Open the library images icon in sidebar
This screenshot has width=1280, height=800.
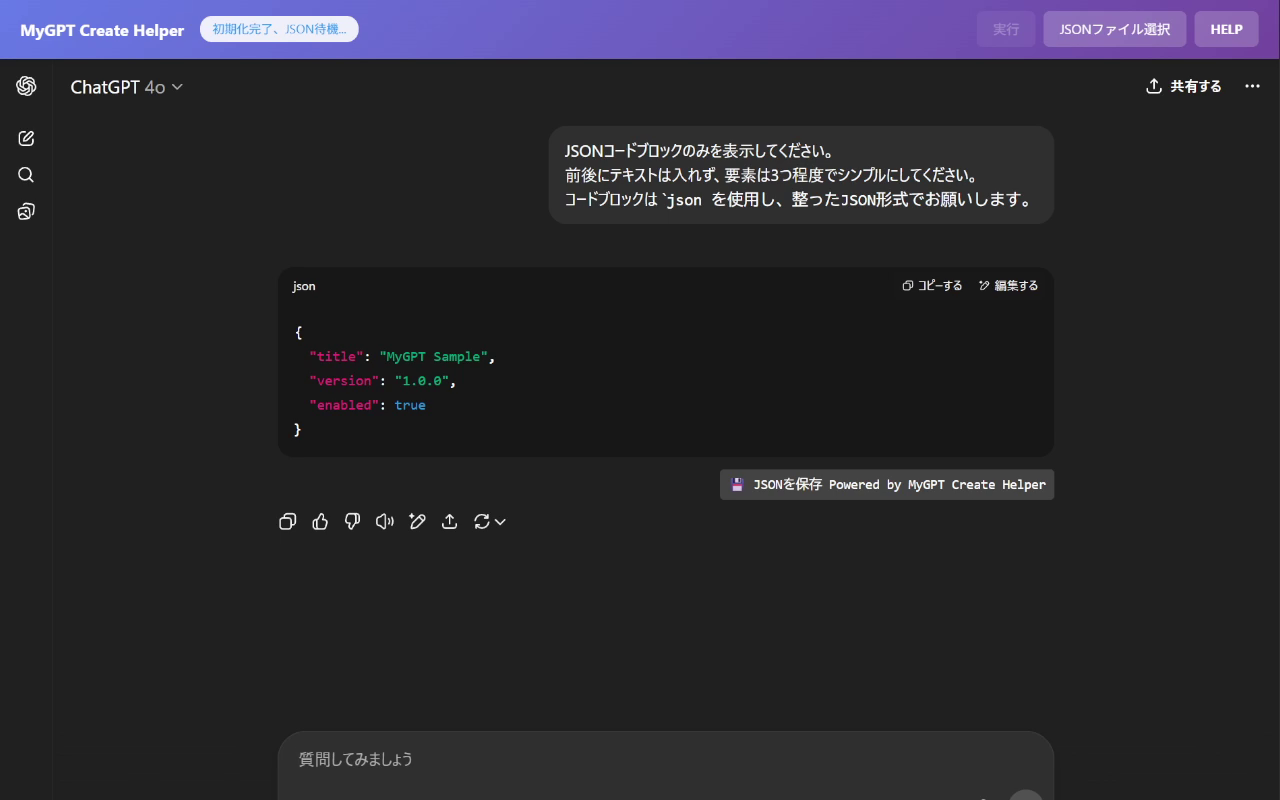point(26,211)
